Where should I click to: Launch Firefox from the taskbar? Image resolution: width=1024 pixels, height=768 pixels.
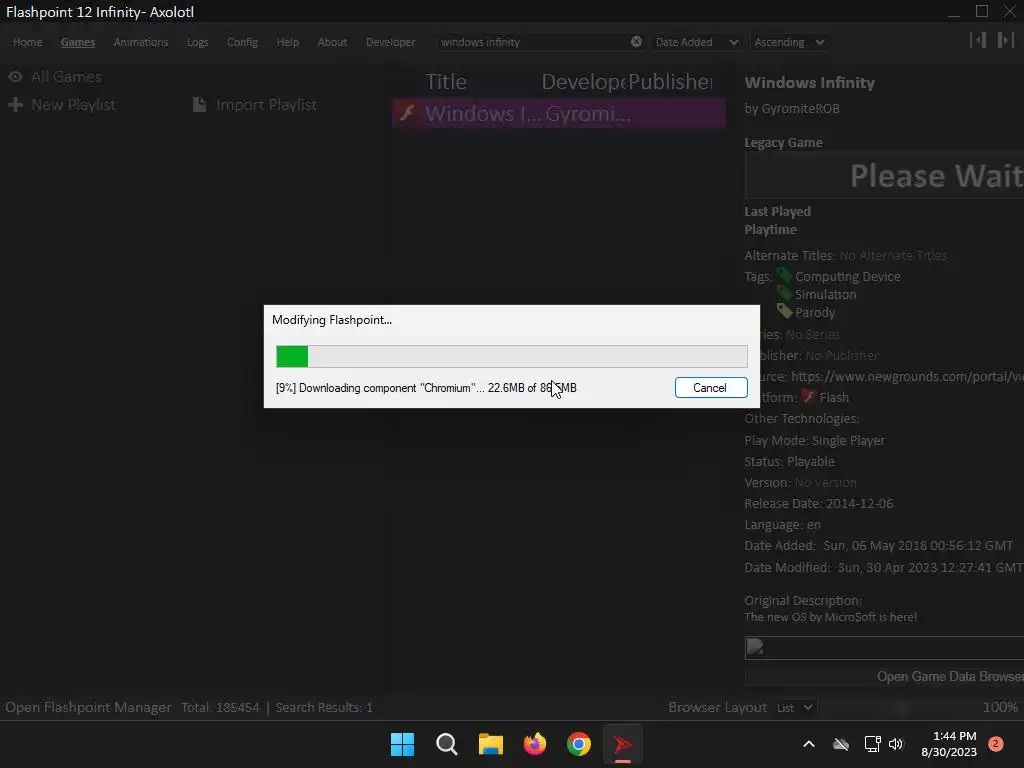click(535, 744)
